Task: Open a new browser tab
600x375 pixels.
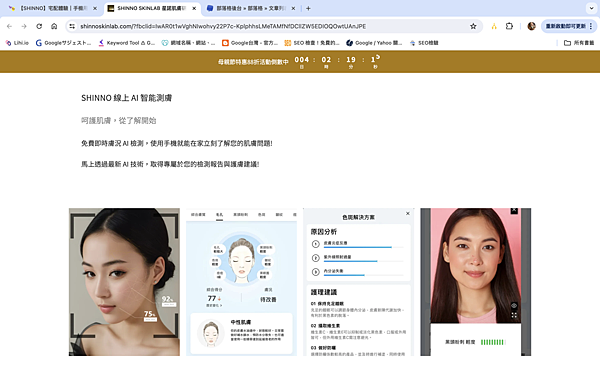Action: click(x=308, y=8)
